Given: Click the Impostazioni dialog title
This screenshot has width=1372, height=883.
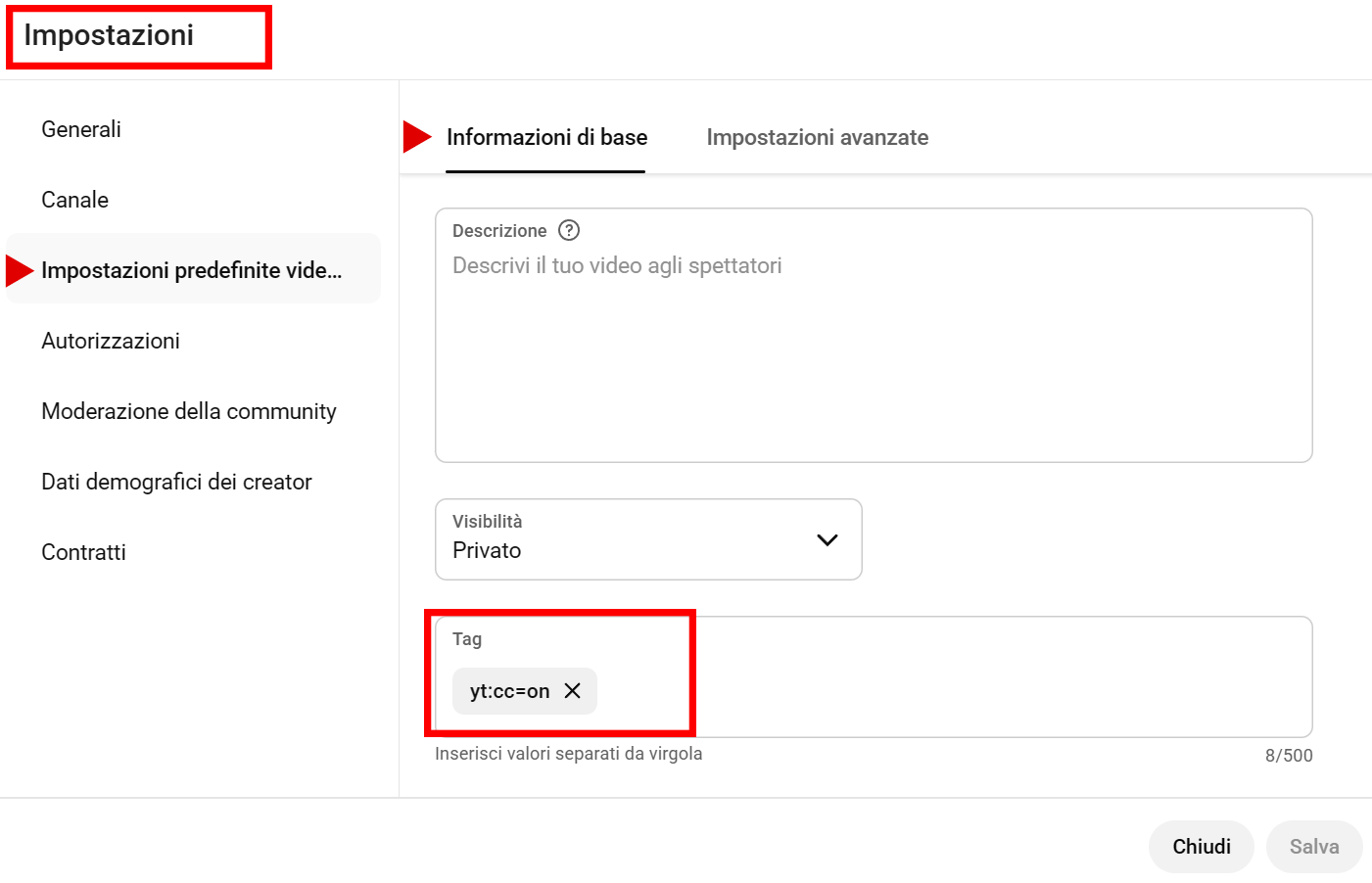Looking at the screenshot, I should (x=109, y=35).
